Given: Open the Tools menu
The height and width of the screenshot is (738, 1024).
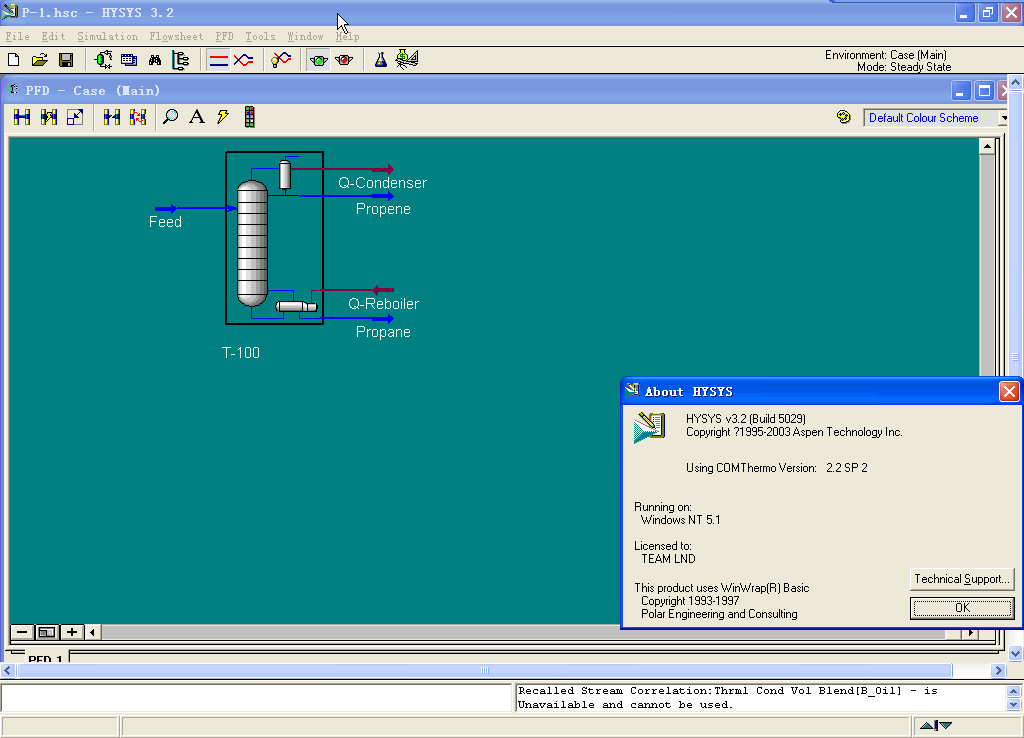Looking at the screenshot, I should pyautogui.click(x=261, y=37).
